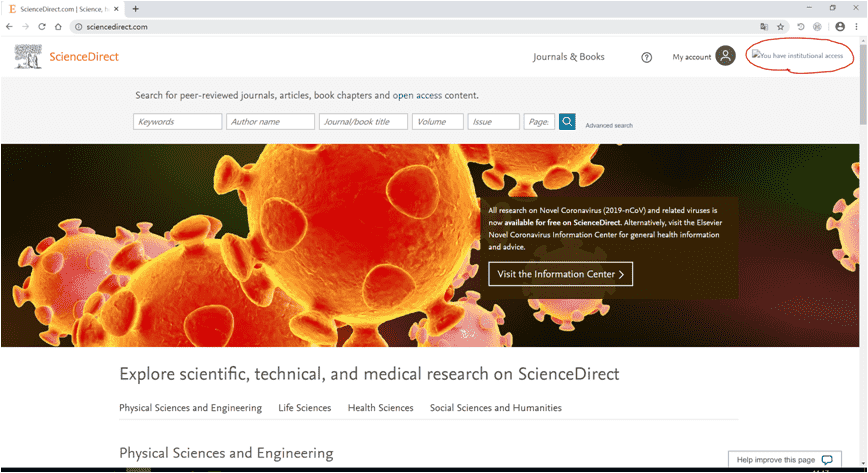The height and width of the screenshot is (473, 868).
Task: Click Help improve this page feedback button
Action: 784,459
